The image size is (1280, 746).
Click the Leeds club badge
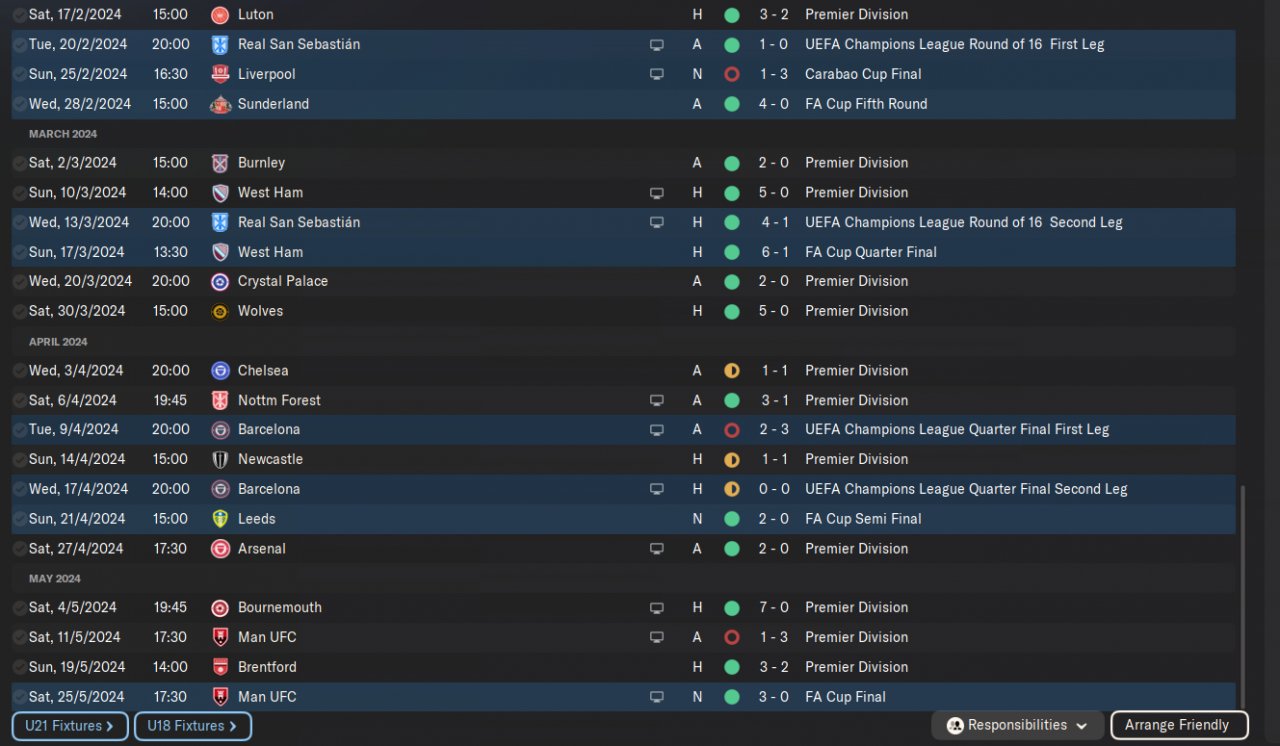220,519
